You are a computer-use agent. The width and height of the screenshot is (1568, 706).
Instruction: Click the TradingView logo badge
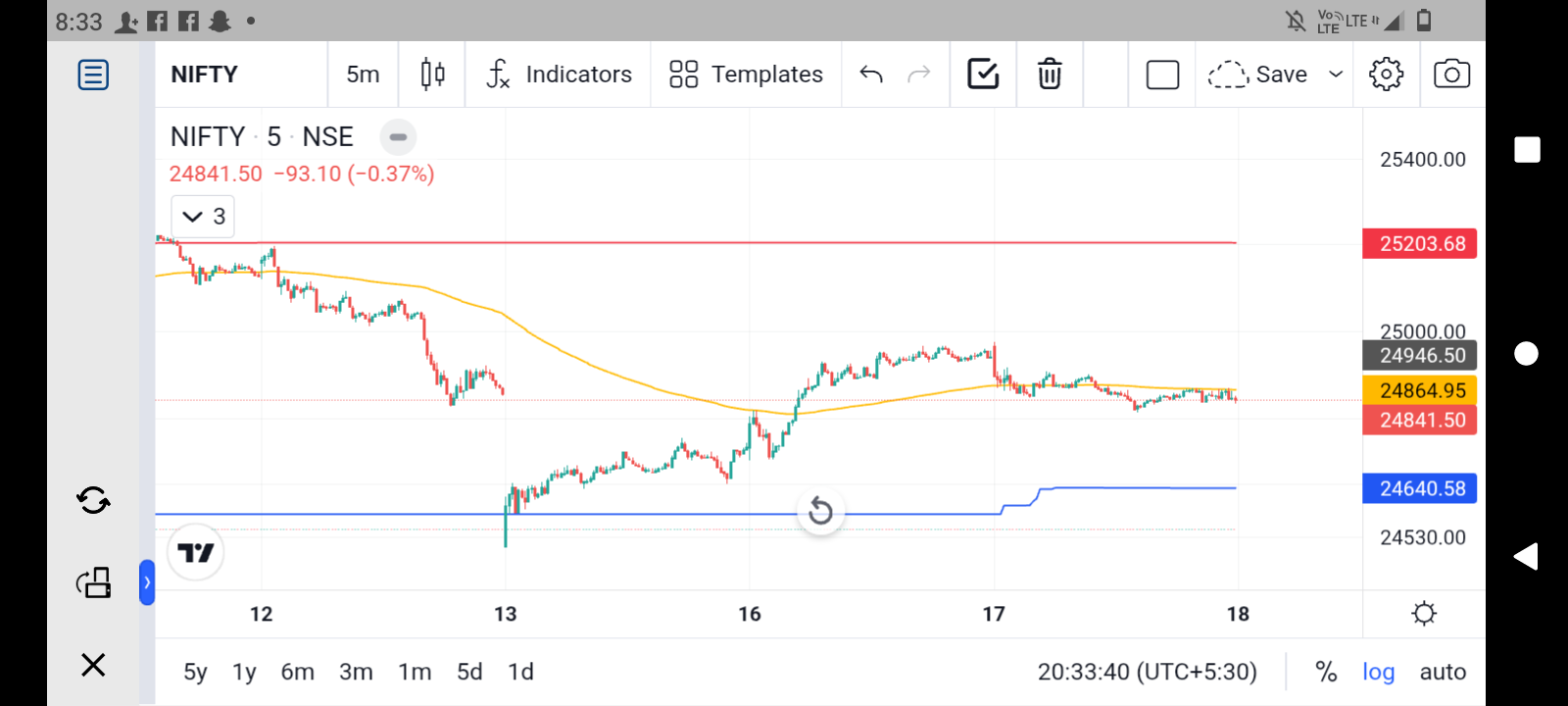click(196, 553)
